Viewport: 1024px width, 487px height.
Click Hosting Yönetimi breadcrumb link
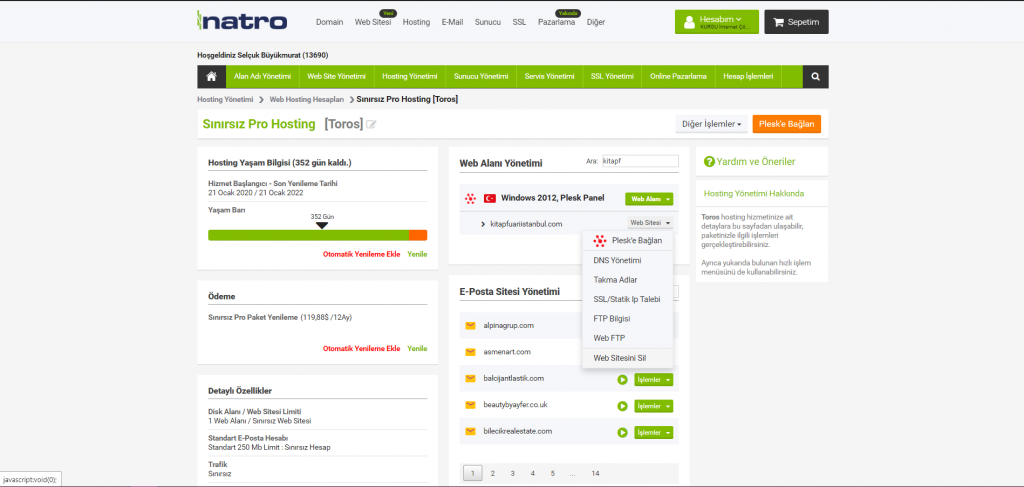point(225,100)
